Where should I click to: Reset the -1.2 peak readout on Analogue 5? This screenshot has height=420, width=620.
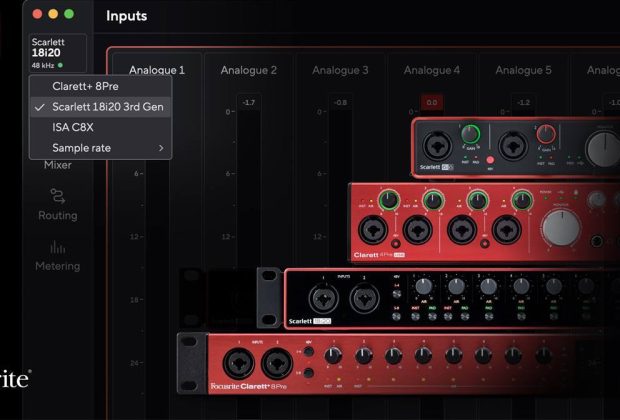tap(524, 103)
